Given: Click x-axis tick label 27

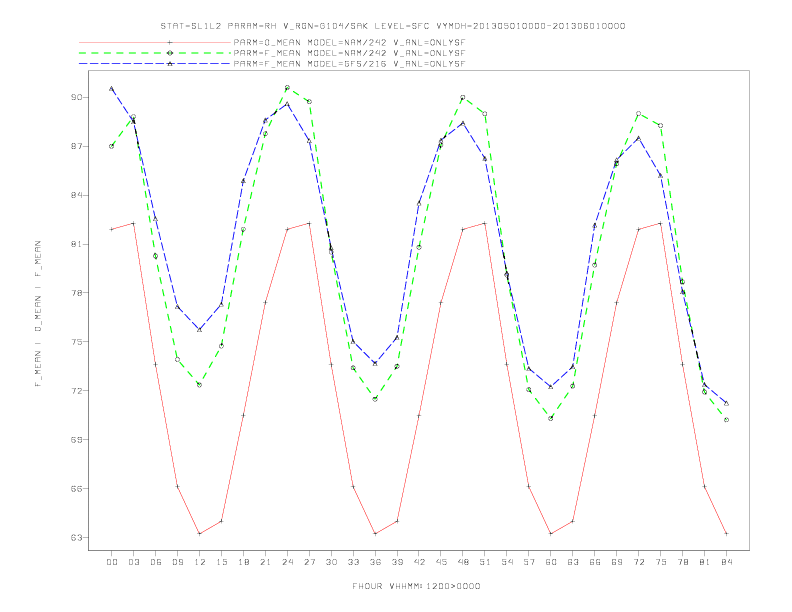Looking at the screenshot, I should pyautogui.click(x=309, y=562).
